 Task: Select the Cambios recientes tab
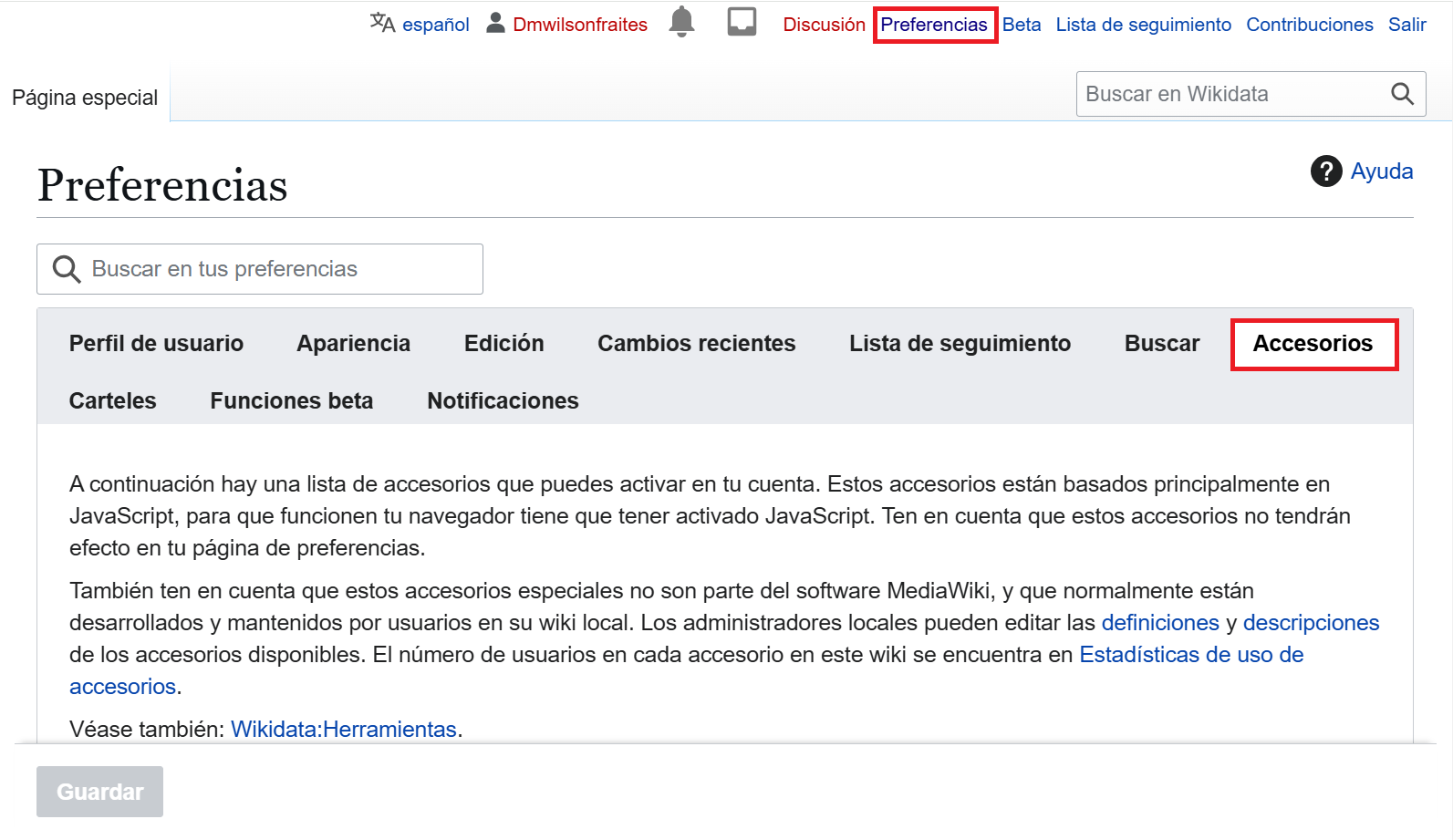696,344
